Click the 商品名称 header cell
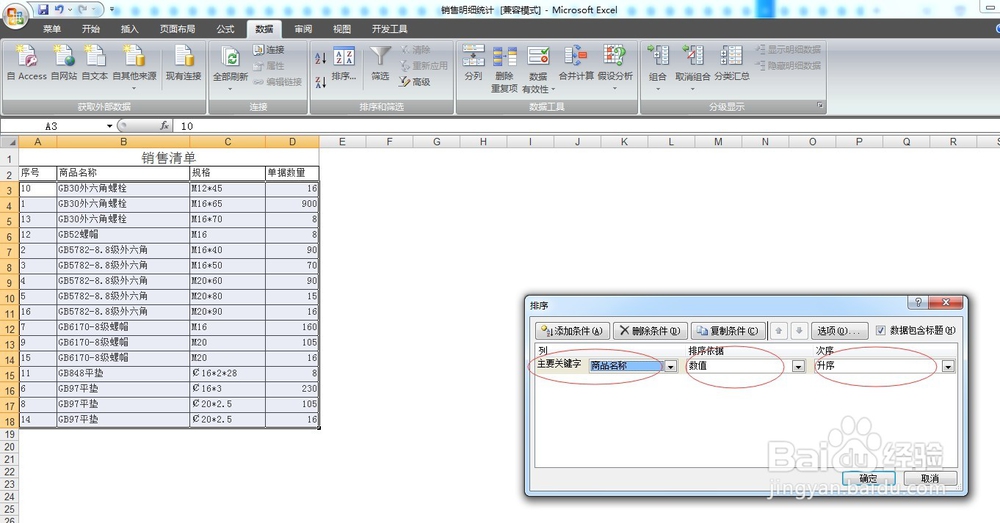1000x523 pixels. (123, 173)
